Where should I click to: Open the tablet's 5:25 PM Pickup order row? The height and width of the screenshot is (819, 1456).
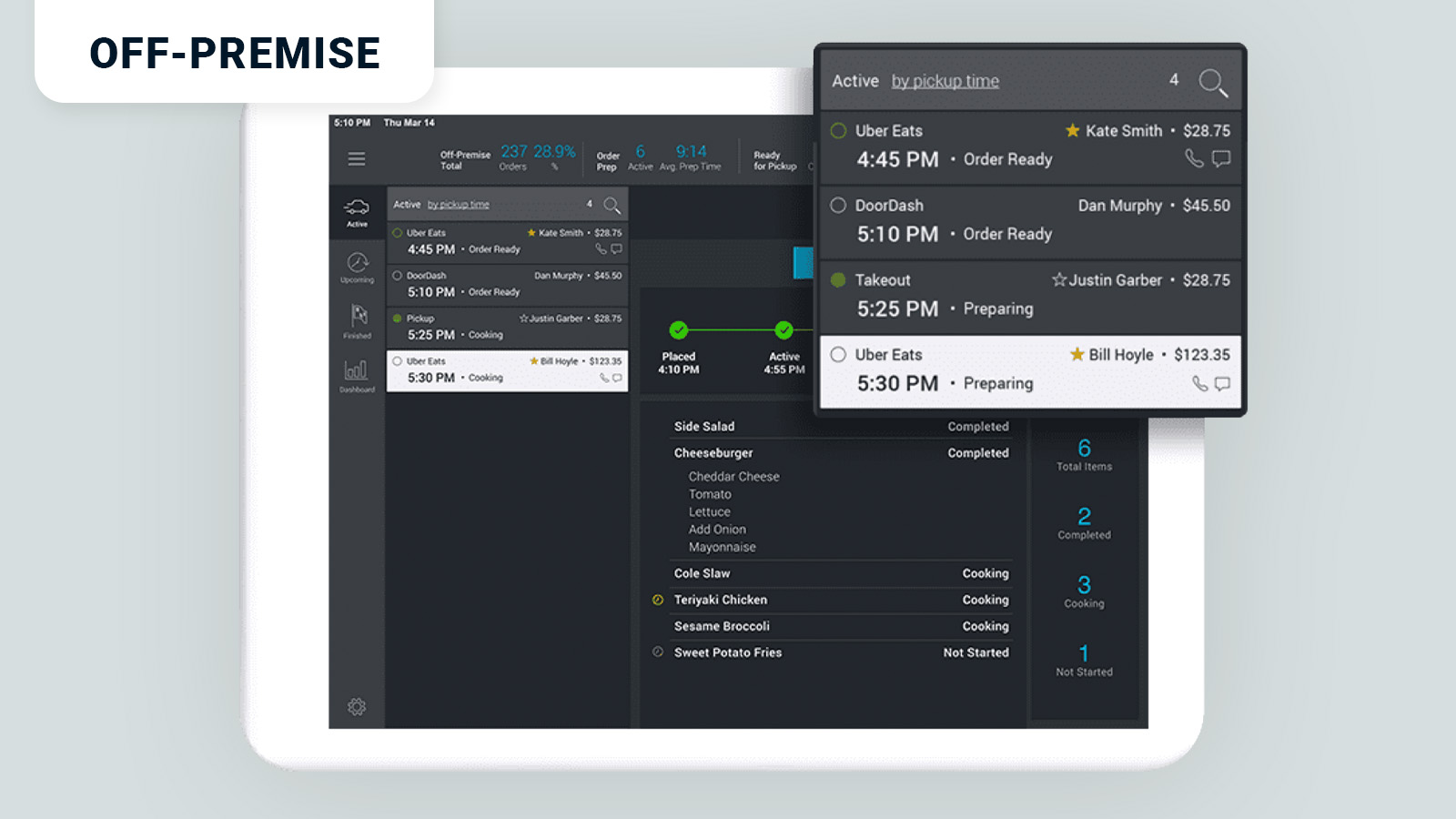pos(507,328)
